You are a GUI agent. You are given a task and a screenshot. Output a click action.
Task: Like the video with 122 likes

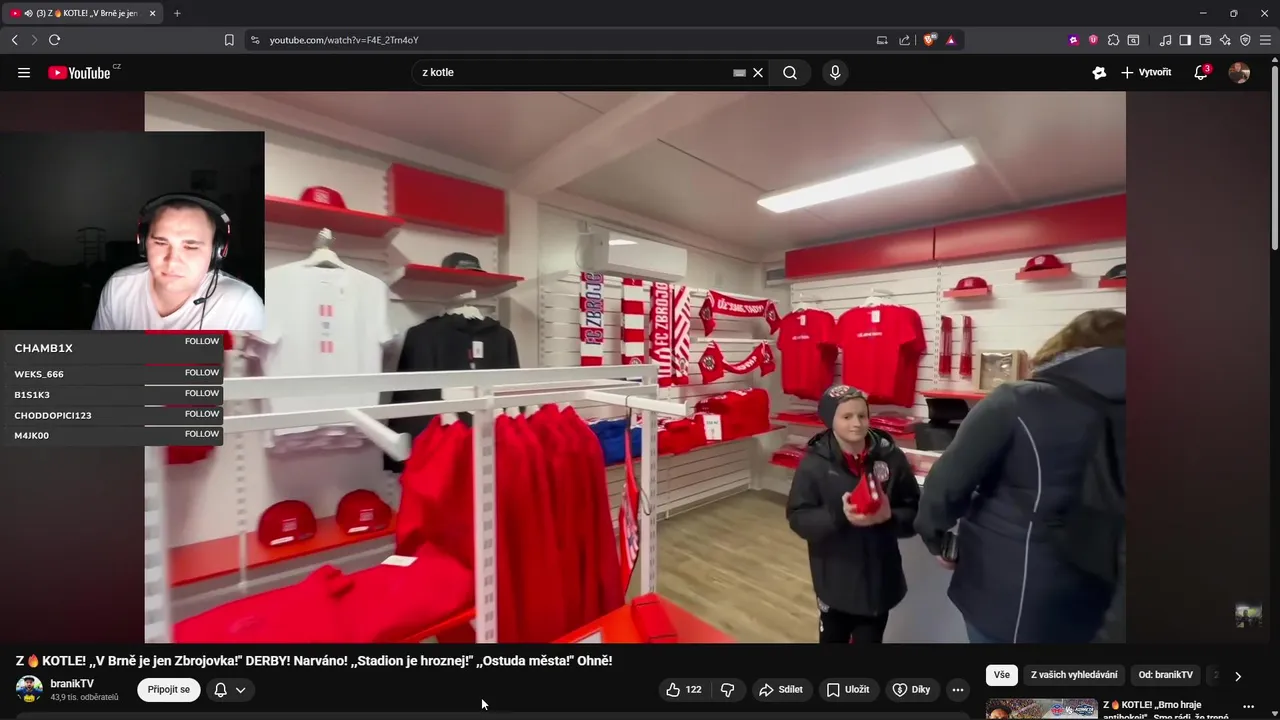684,689
